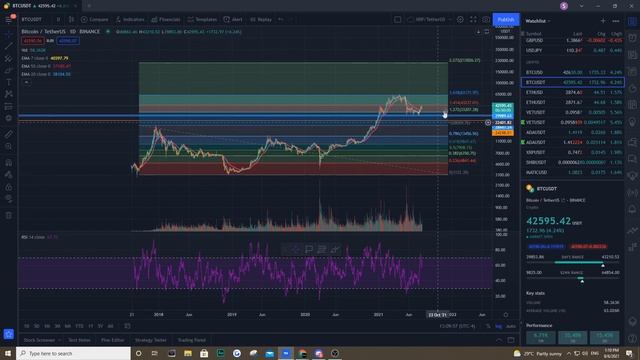The height and width of the screenshot is (360, 640).
Task: Click the blue buy price button
Action: (68, 41)
